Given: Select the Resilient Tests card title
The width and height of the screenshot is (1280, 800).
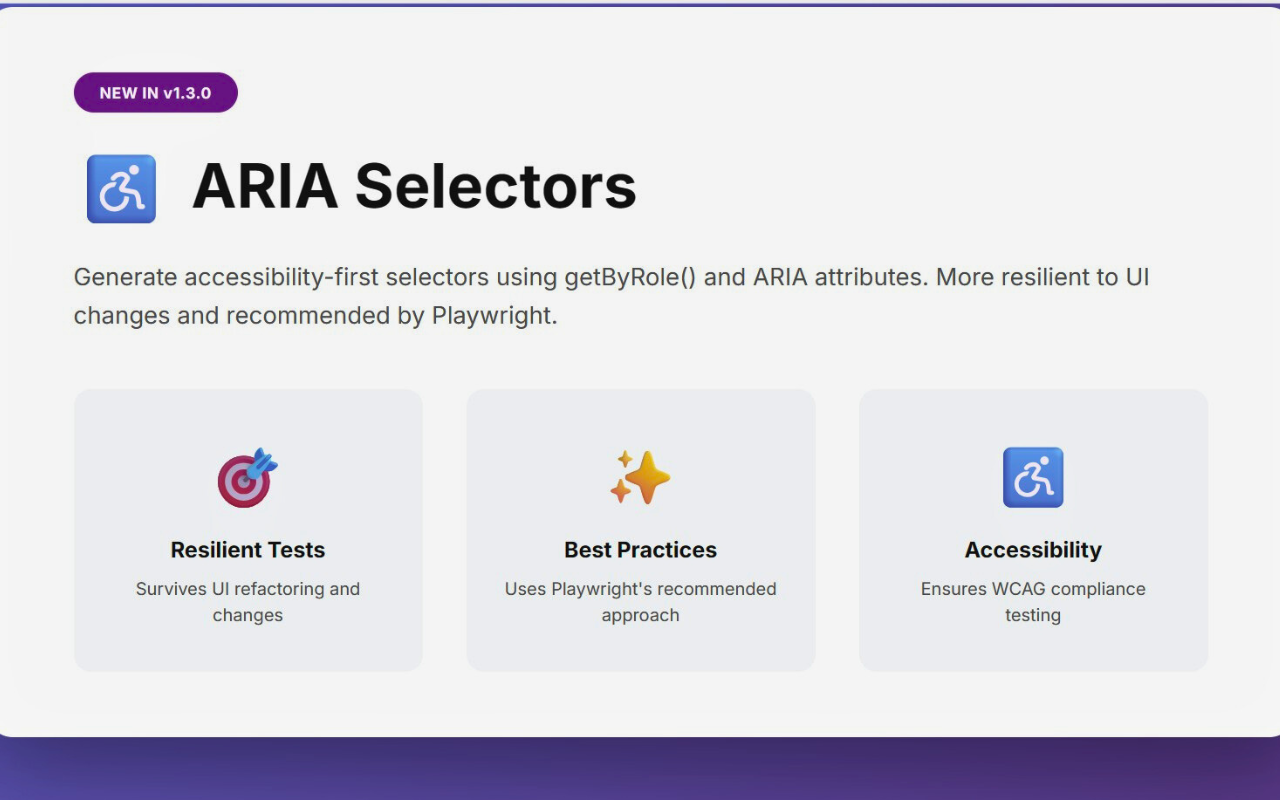Looking at the screenshot, I should point(247,550).
